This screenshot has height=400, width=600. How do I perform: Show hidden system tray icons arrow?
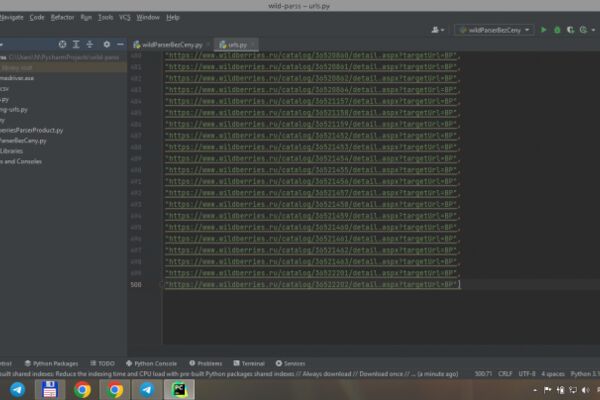[x=535, y=390]
